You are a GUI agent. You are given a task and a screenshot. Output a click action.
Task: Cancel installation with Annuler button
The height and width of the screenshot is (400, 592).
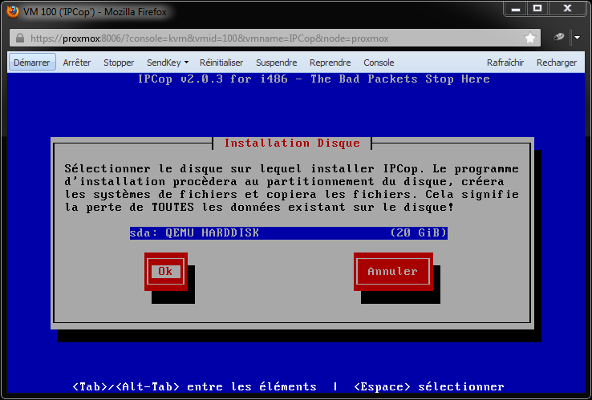pyautogui.click(x=393, y=272)
